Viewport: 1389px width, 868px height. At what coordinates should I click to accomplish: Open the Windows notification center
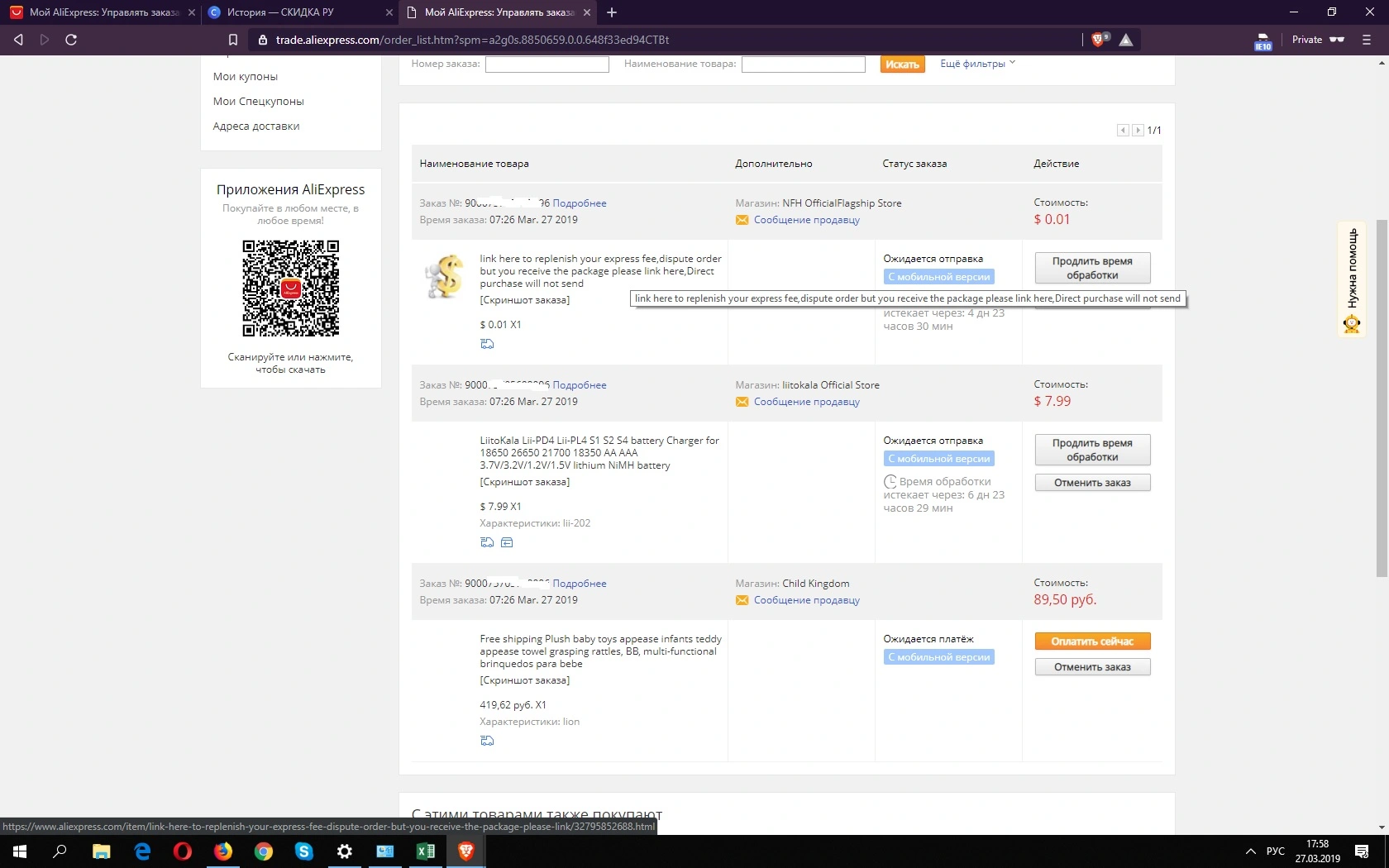point(1362,851)
